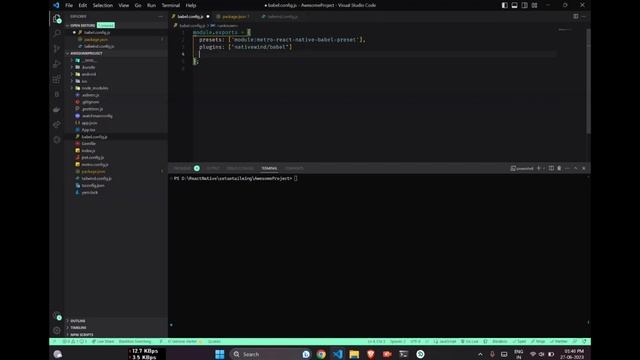Click the split editor icon

(576, 16)
